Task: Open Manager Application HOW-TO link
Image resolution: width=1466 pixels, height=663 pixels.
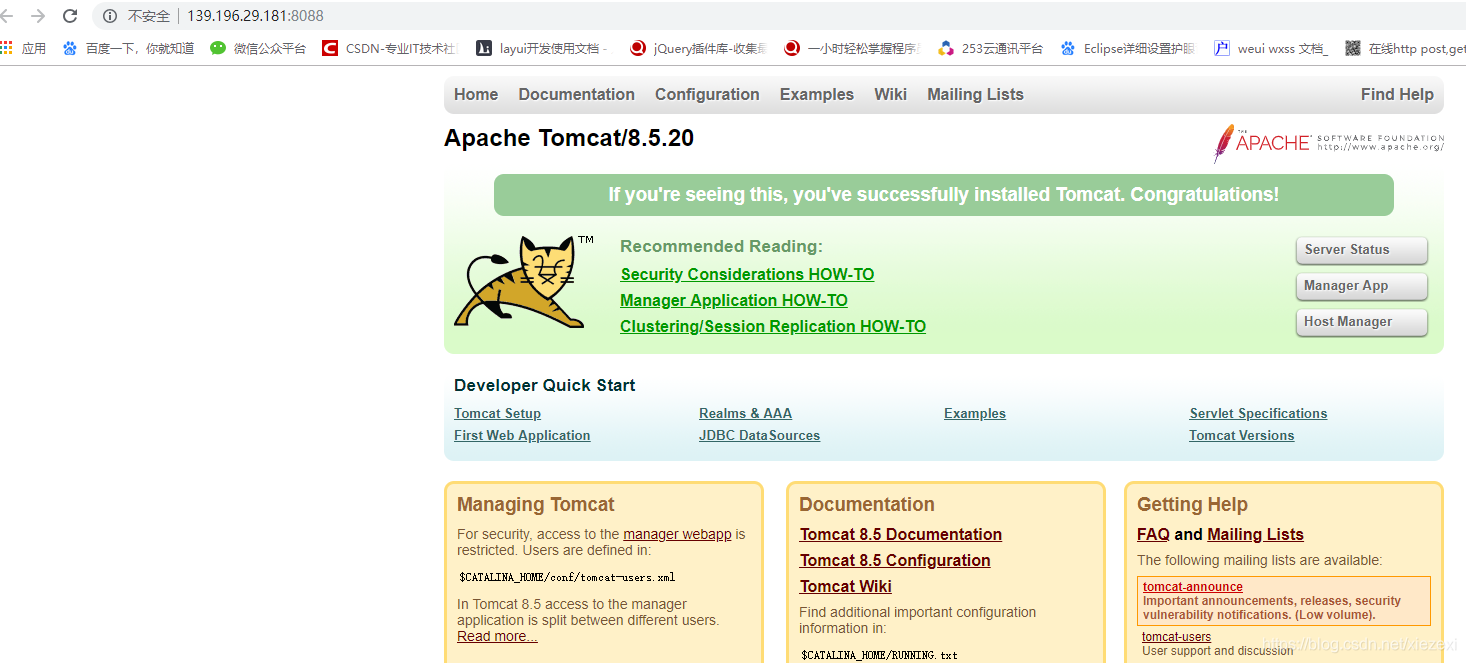Action: click(734, 300)
